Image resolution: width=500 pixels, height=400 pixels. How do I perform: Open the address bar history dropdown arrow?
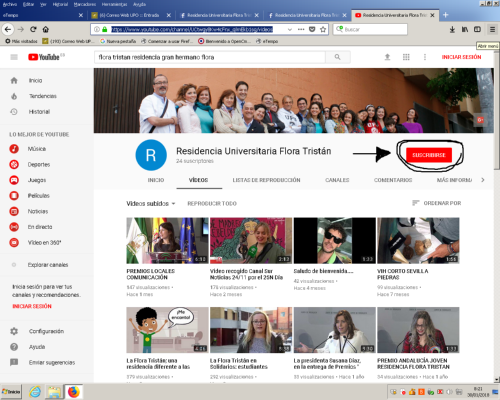coord(290,29)
